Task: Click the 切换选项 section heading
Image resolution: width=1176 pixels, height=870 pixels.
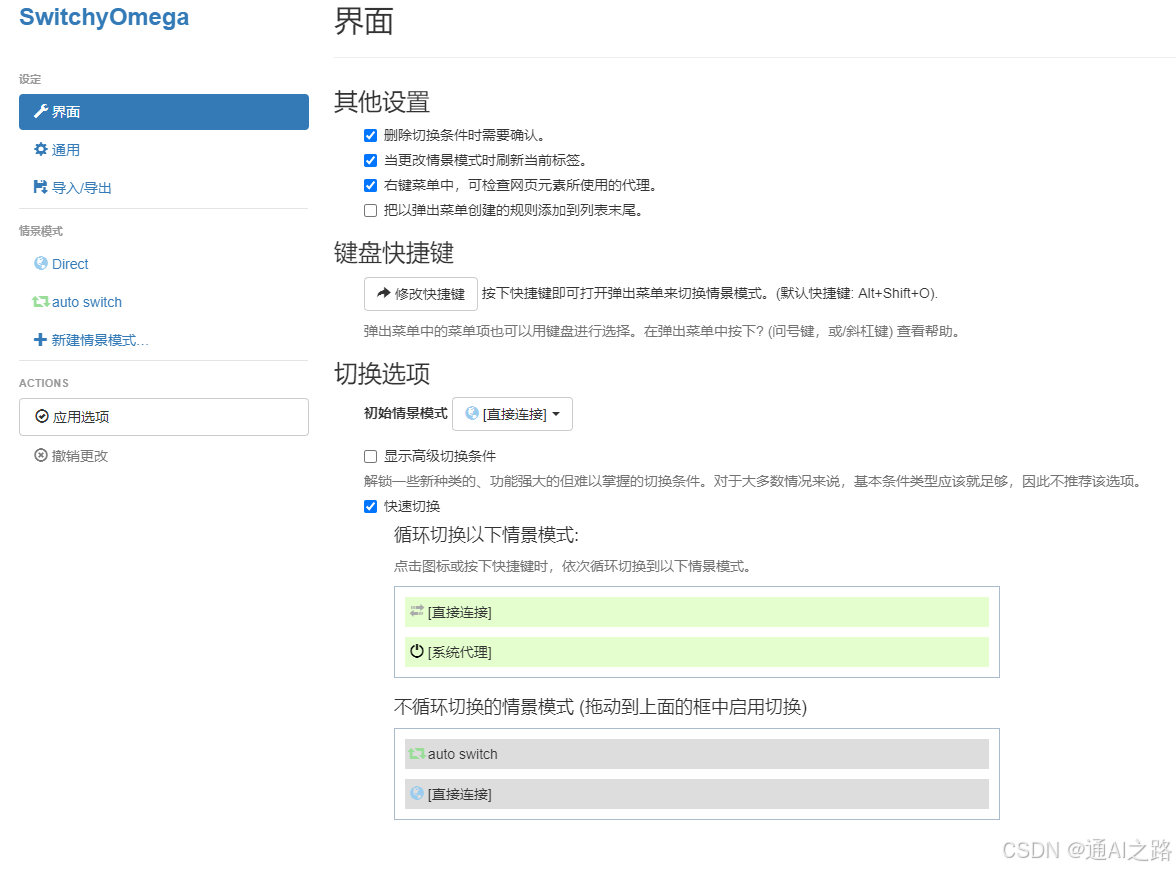Action: pyautogui.click(x=382, y=374)
